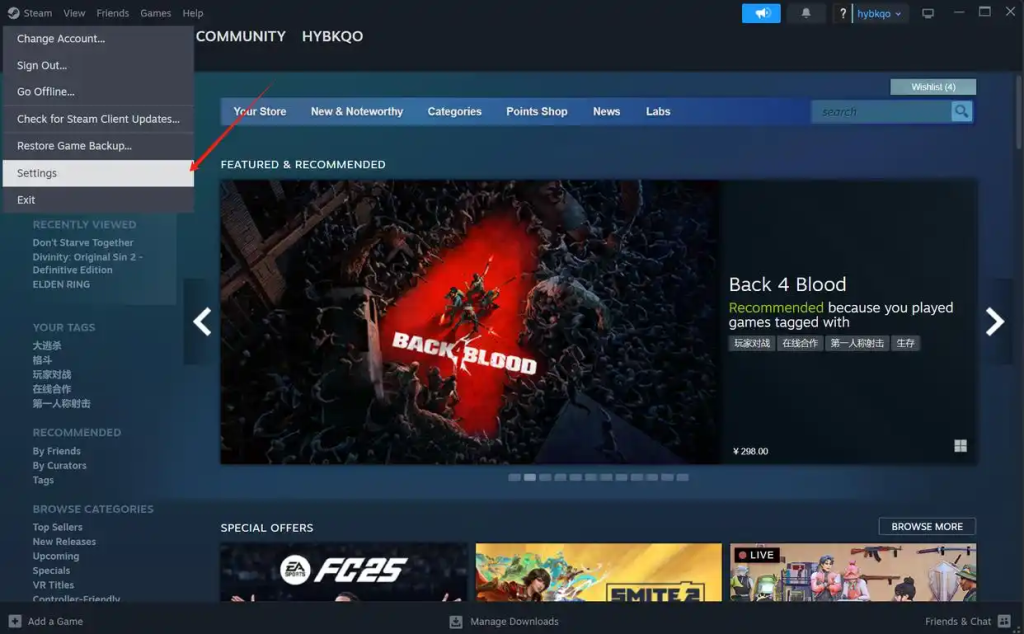Open Don't Starve Together from recently viewed
The image size is (1024, 634).
pos(83,242)
